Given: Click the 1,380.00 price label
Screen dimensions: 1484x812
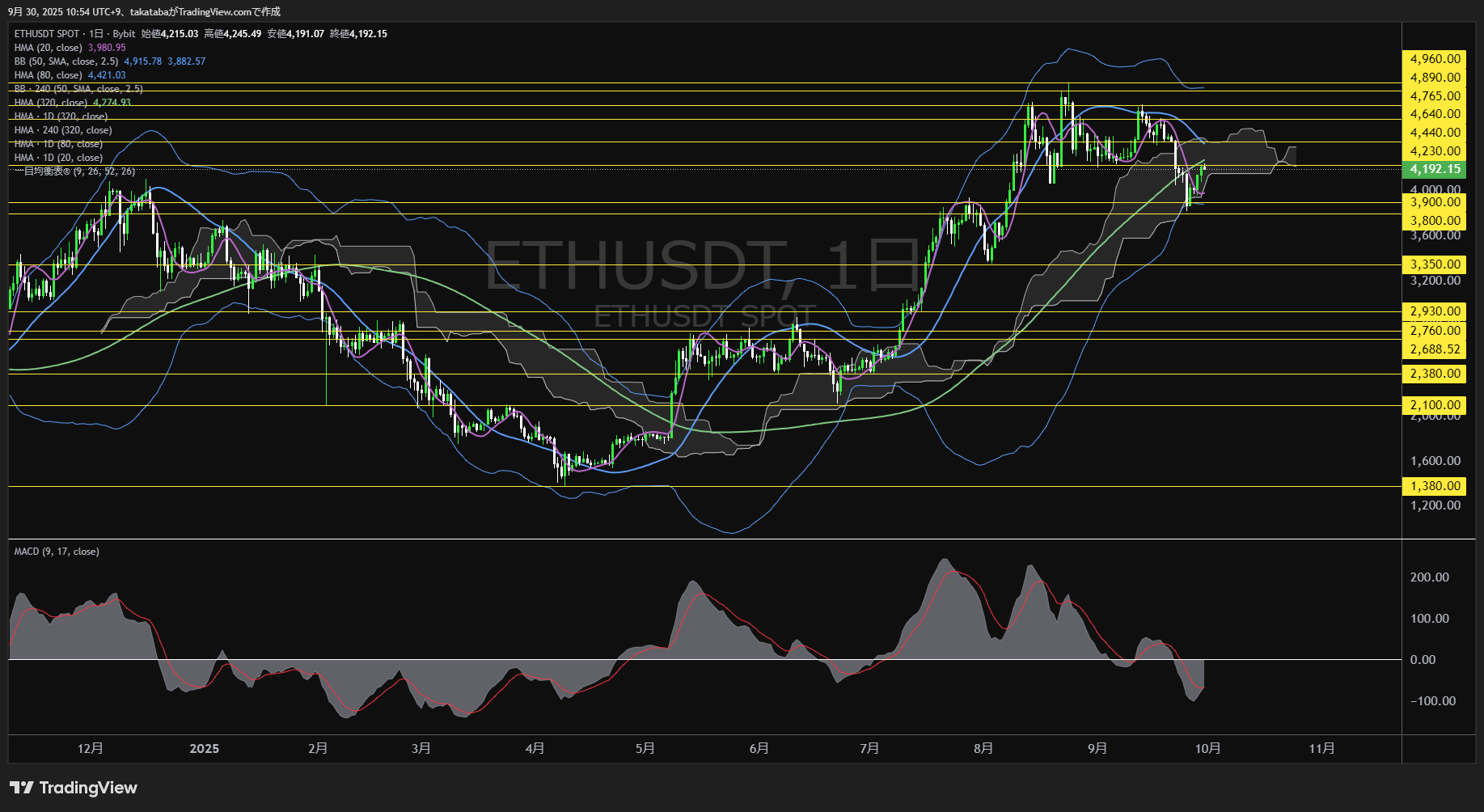Looking at the screenshot, I should pyautogui.click(x=1435, y=486).
